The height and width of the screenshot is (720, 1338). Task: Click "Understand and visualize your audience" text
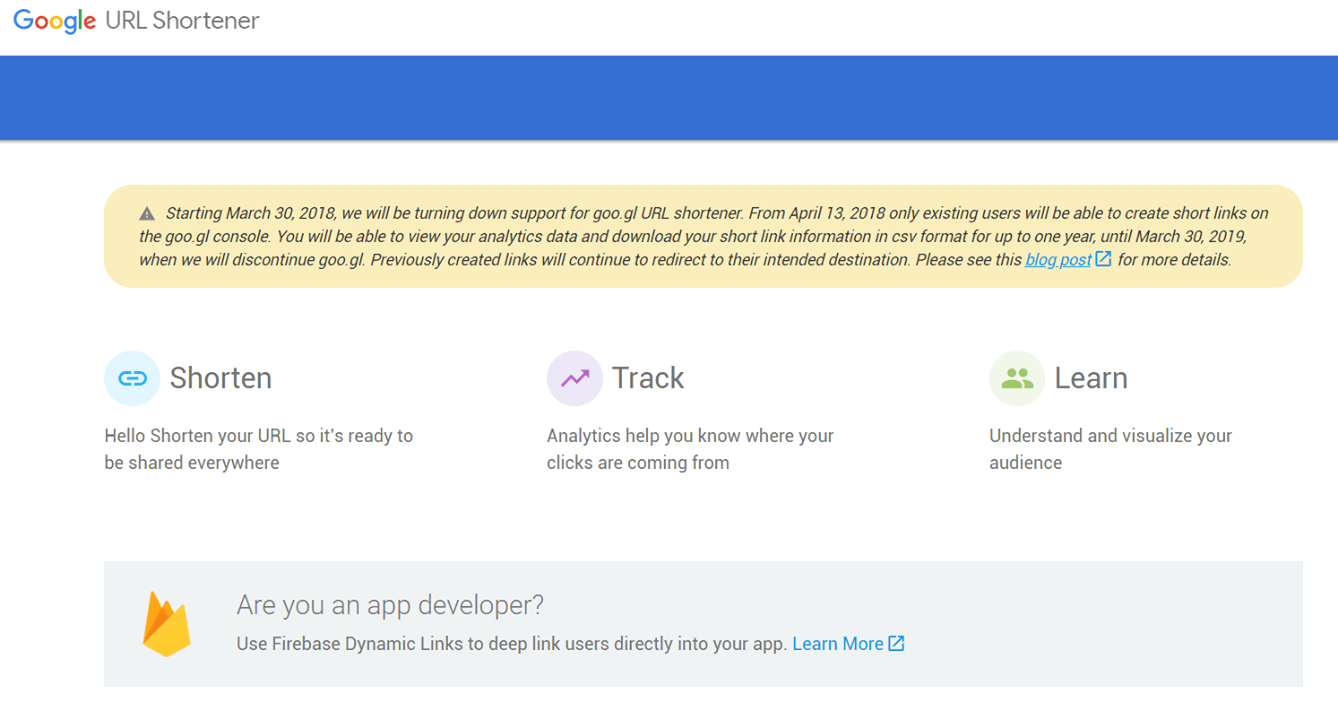tap(1109, 449)
